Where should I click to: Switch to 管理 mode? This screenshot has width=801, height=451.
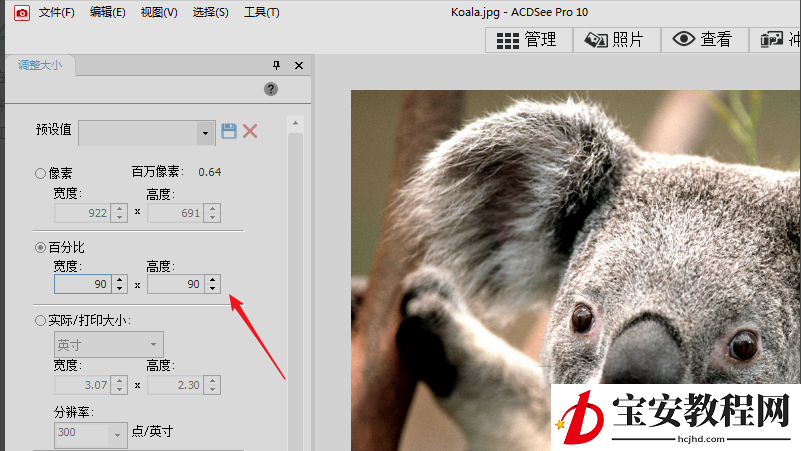[529, 40]
